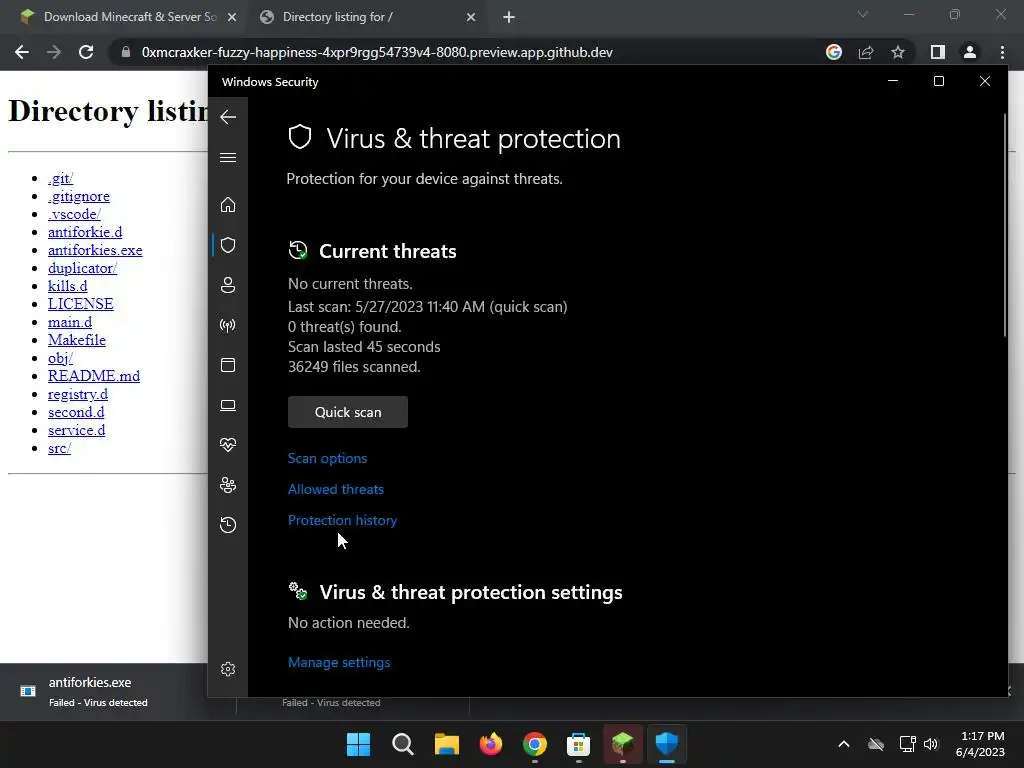The width and height of the screenshot is (1024, 768).
Task: Open Home section in Windows Security sidebar
Action: 228,205
